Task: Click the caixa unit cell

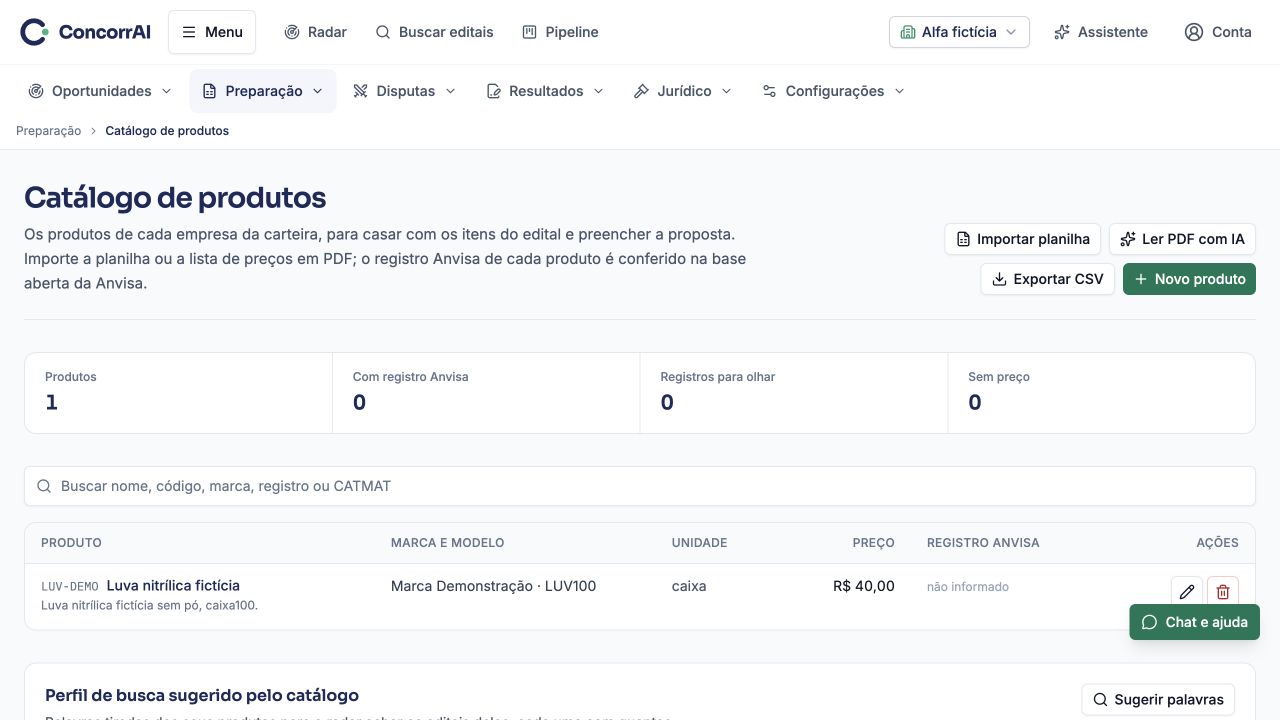Action: click(x=689, y=586)
